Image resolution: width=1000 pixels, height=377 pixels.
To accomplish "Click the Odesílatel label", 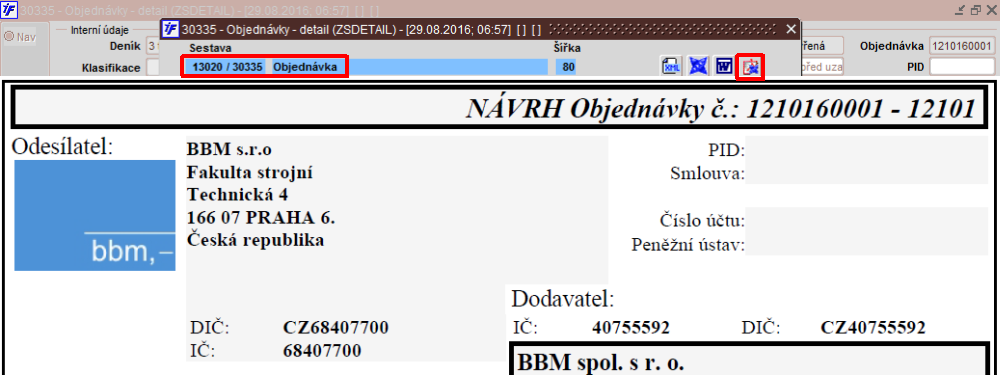I will tap(62, 147).
